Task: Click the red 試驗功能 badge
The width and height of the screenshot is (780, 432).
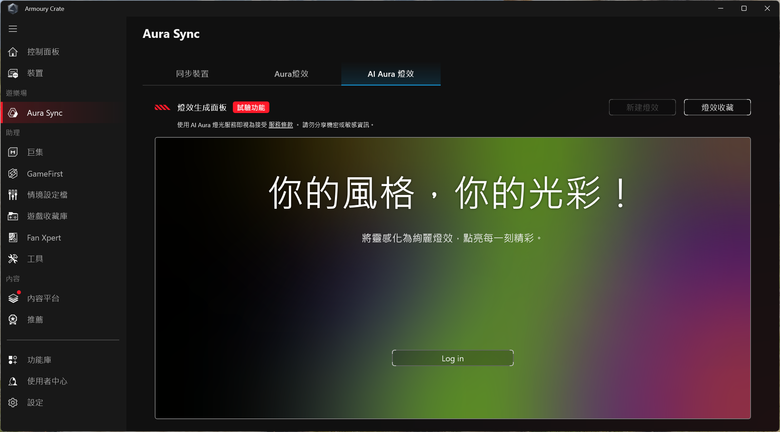Action: (x=251, y=108)
